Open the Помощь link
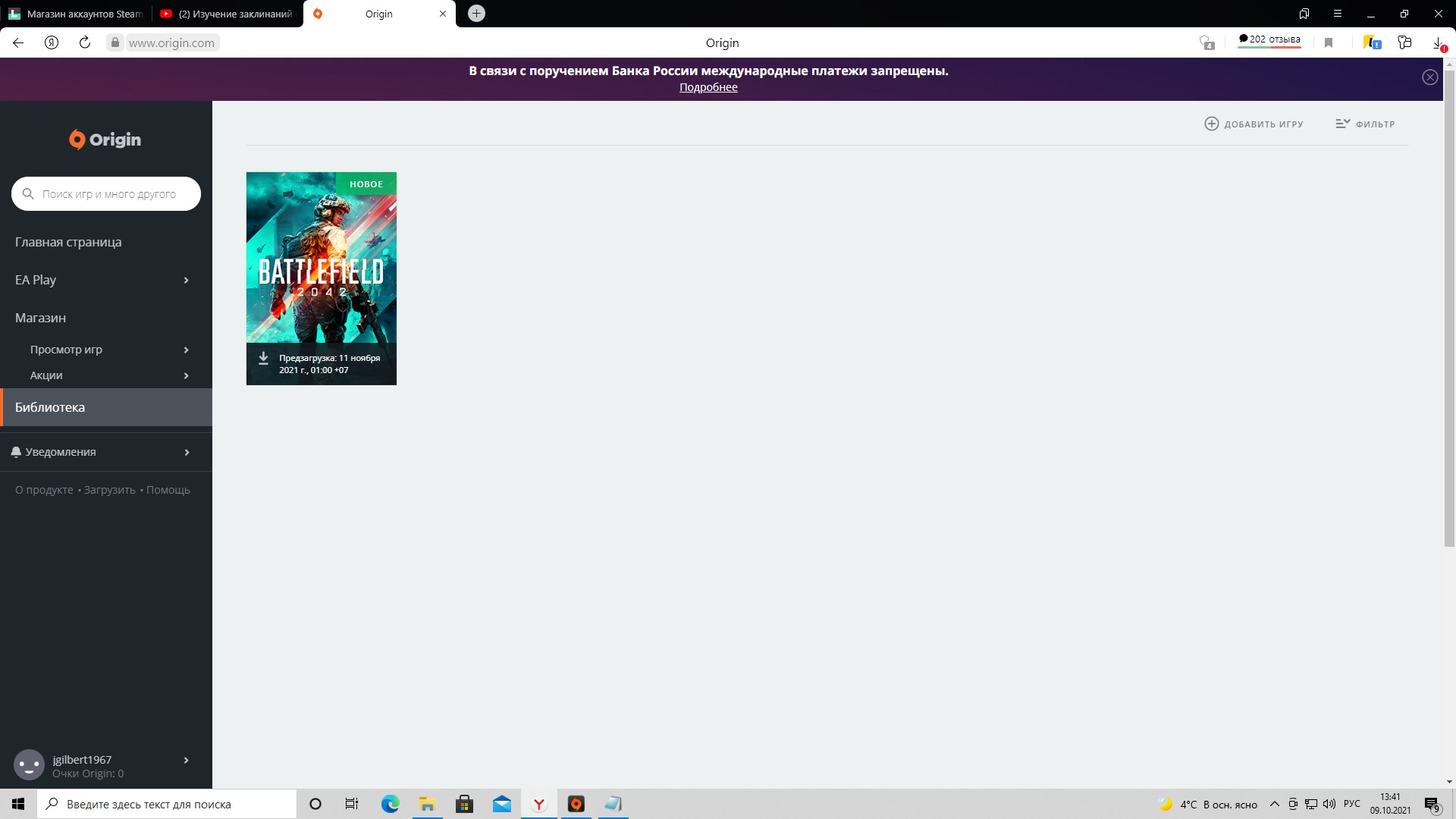The image size is (1456, 819). pyautogui.click(x=168, y=490)
